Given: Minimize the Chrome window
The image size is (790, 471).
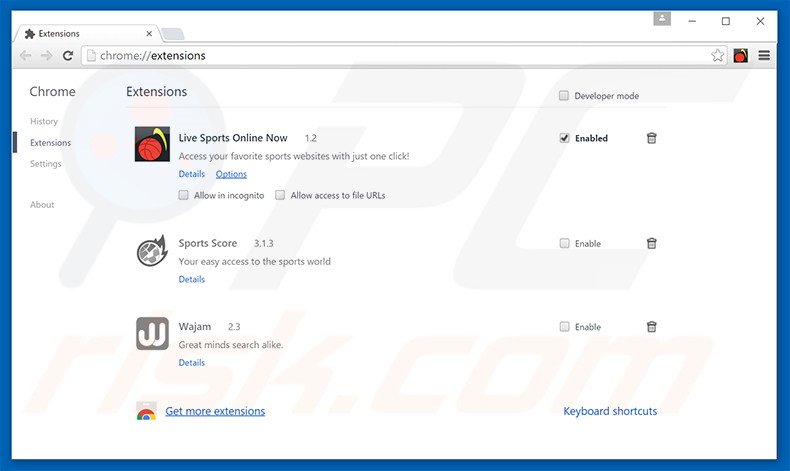Looking at the screenshot, I should (x=692, y=21).
